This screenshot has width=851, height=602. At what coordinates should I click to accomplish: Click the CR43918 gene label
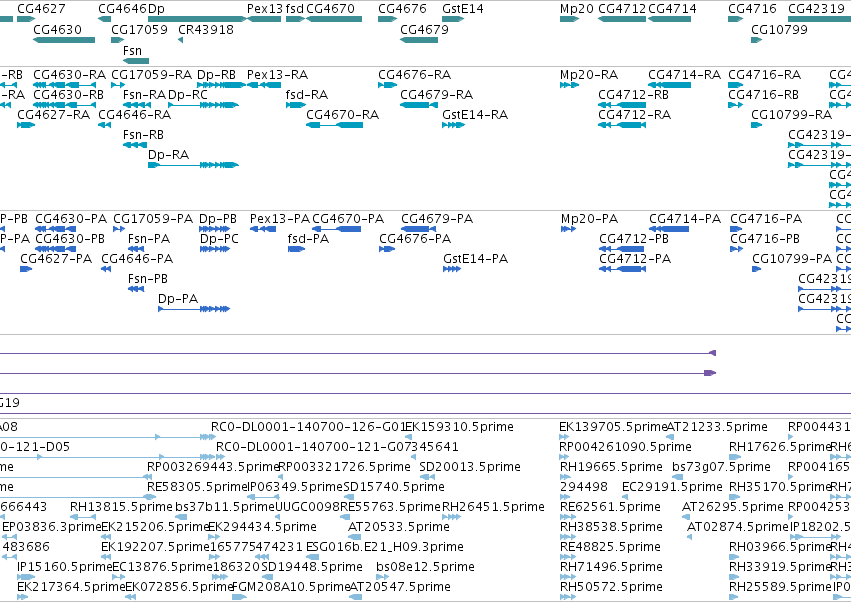click(x=206, y=29)
